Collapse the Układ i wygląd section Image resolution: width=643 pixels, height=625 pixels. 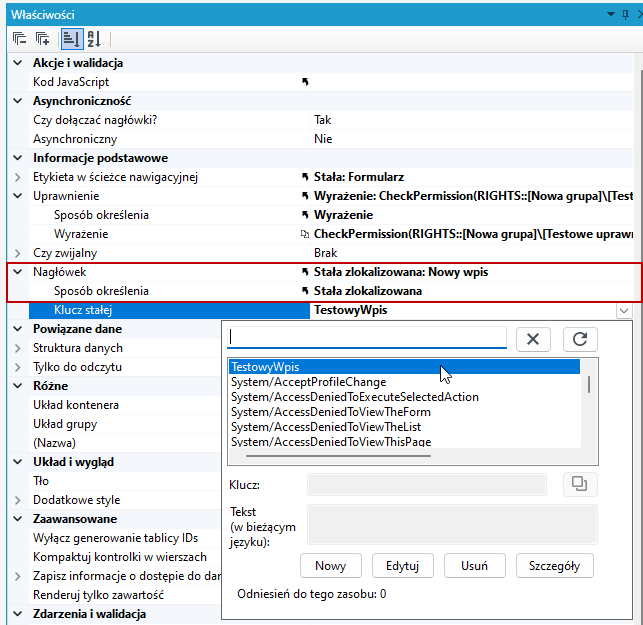(18, 462)
